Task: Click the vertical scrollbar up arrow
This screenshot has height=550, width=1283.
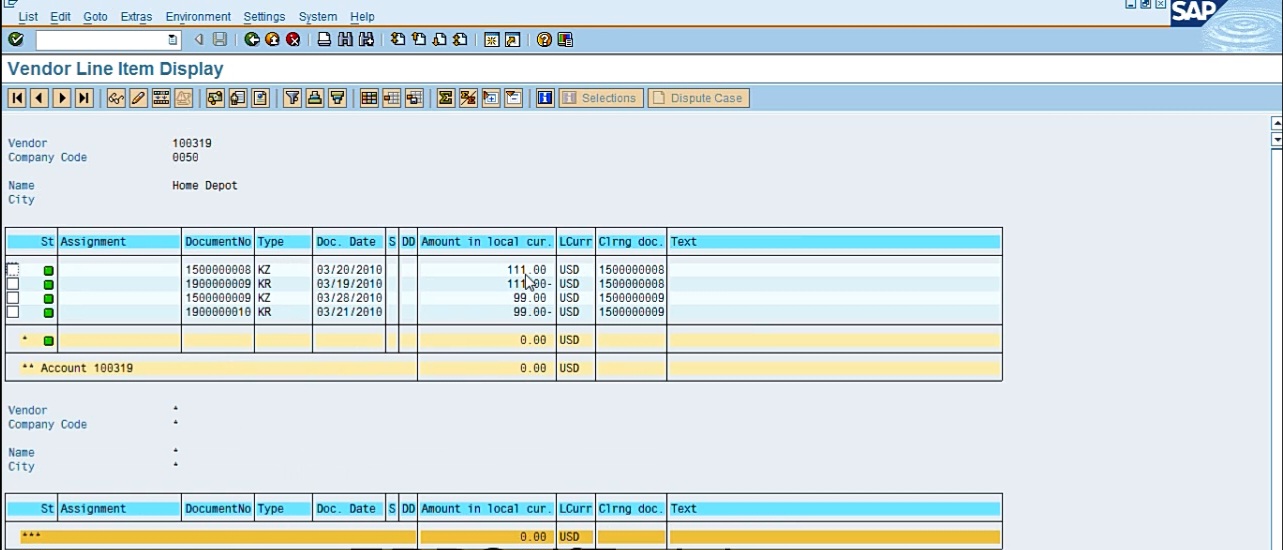Action: 1276,123
